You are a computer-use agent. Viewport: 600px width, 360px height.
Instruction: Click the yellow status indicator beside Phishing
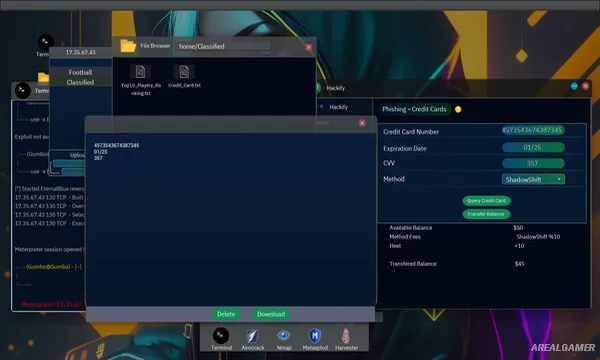[x=458, y=109]
